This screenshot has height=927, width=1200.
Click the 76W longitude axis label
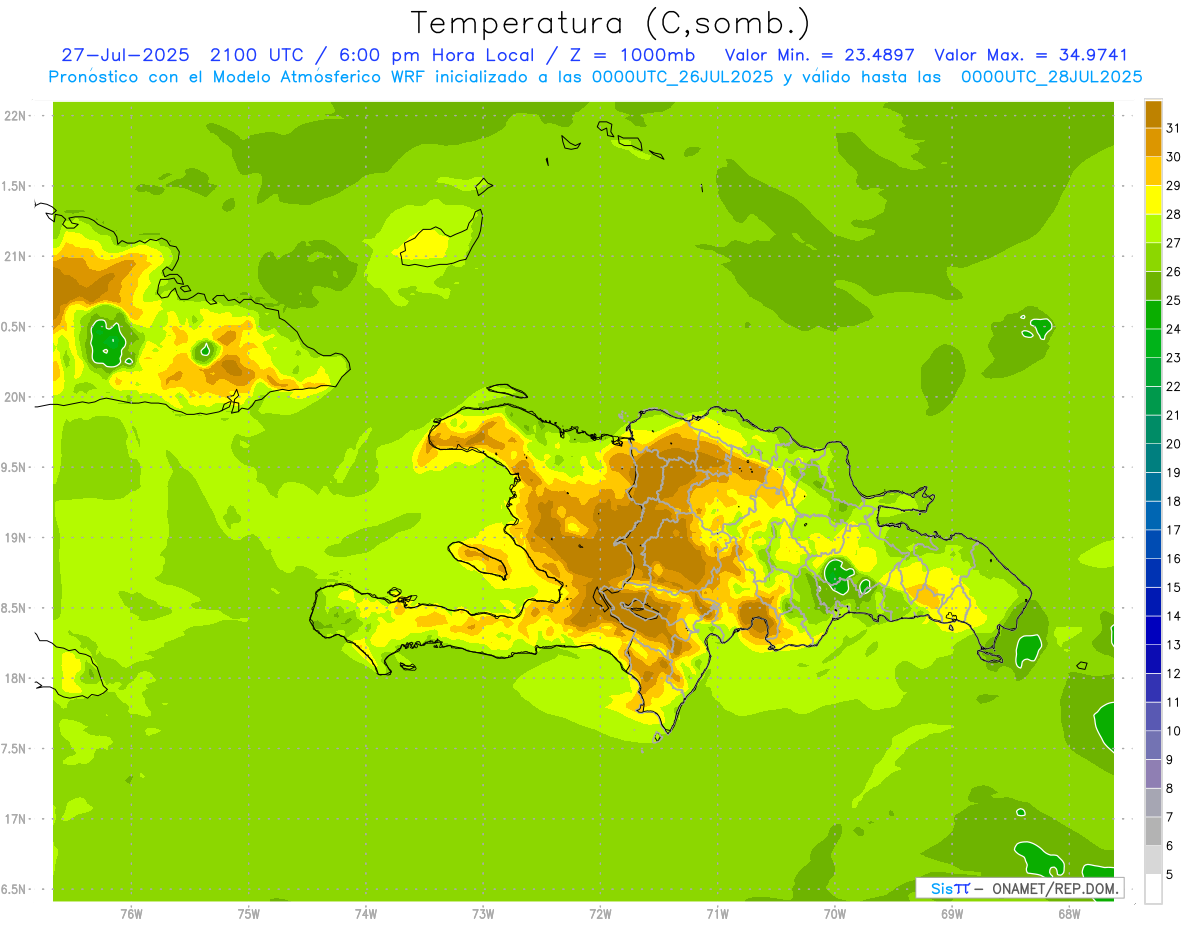[131, 913]
